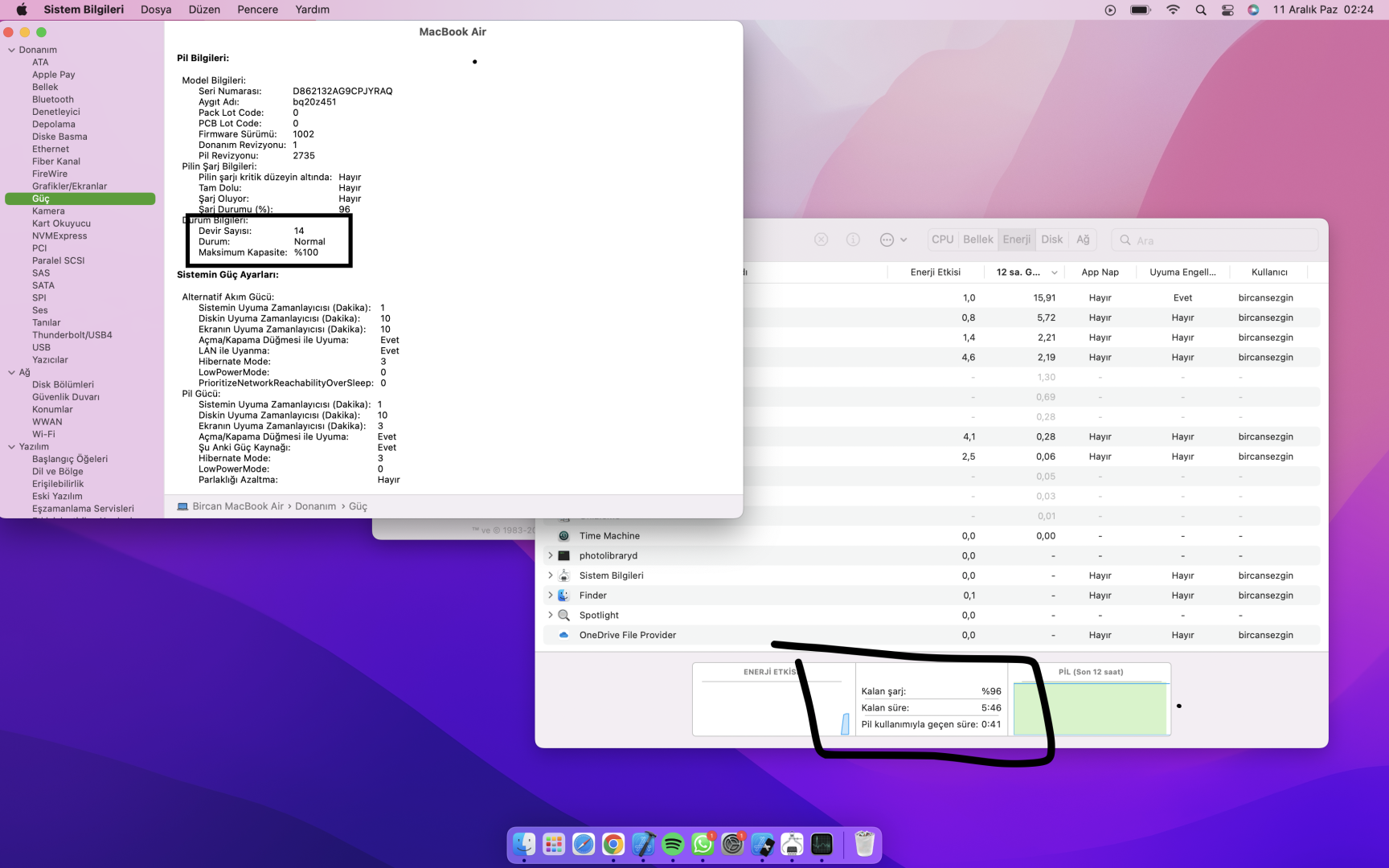1389x868 pixels.
Task: Click the stop process button in Activity Monitor
Action: pos(821,240)
